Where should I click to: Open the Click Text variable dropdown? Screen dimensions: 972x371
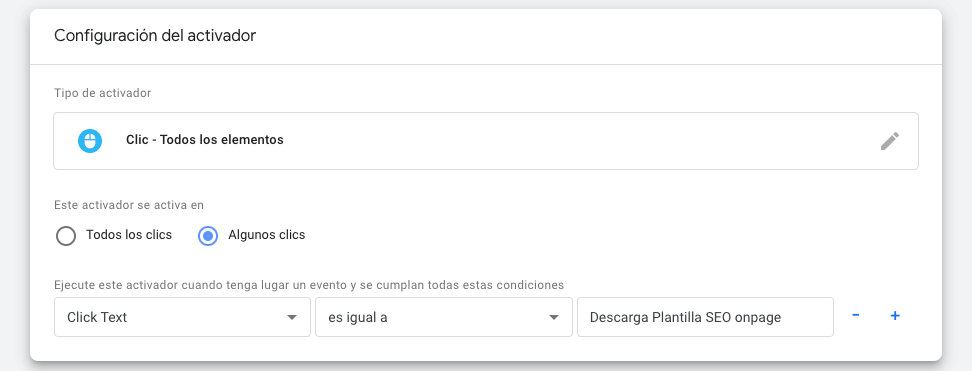pyautogui.click(x=182, y=317)
